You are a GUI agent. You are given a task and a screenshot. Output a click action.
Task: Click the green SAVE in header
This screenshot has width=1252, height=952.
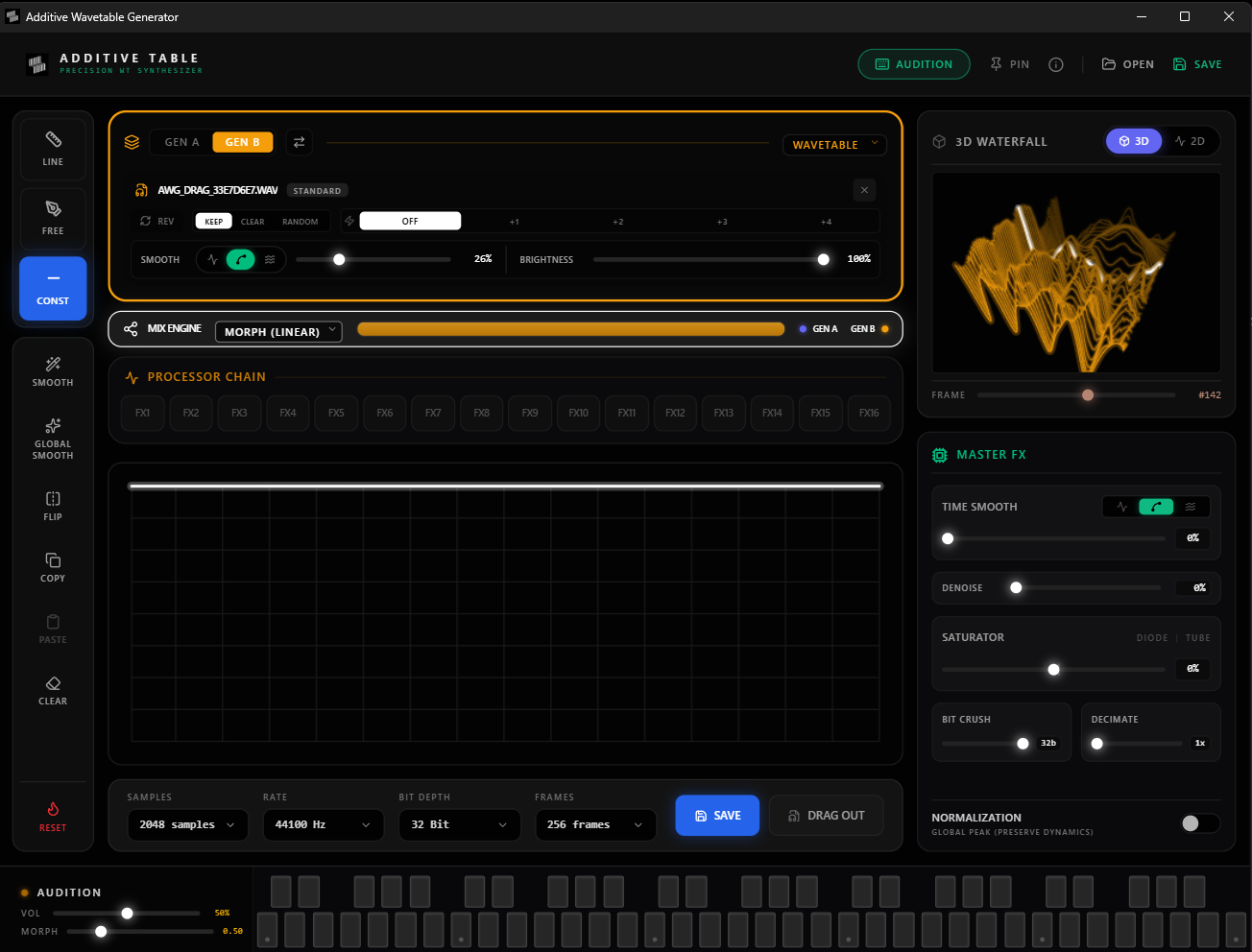(x=1197, y=64)
